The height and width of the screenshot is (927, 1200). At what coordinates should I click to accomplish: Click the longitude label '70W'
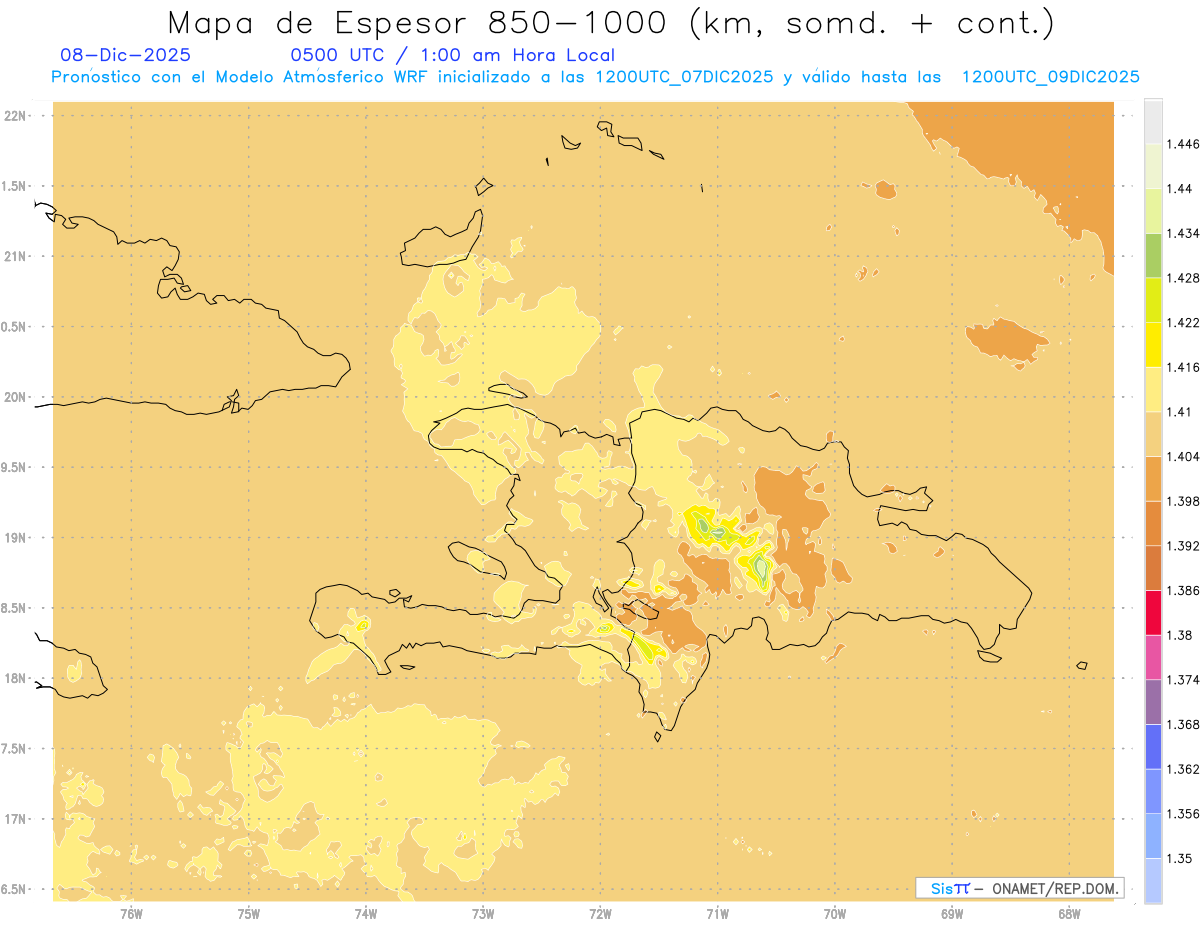pos(835,913)
